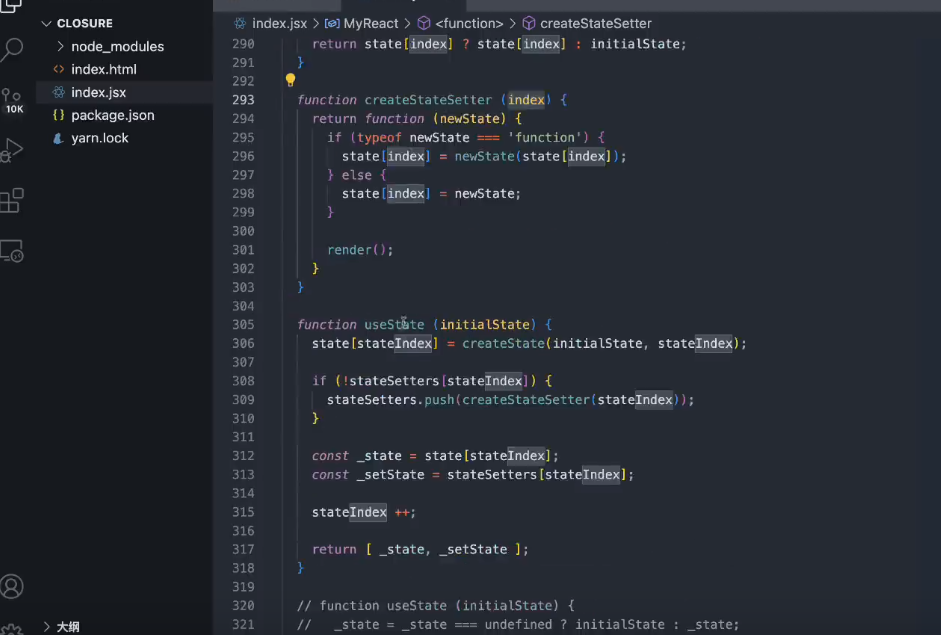Click the React icon beside index.jsx in explorer
The image size is (941, 635).
click(x=59, y=92)
